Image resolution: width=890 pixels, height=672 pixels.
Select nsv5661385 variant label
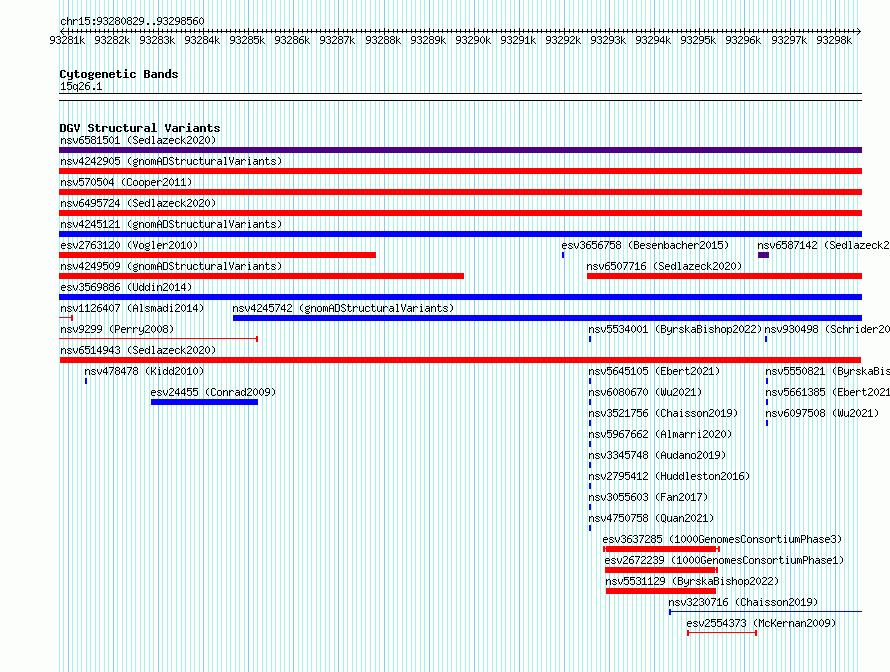pyautogui.click(x=827, y=392)
